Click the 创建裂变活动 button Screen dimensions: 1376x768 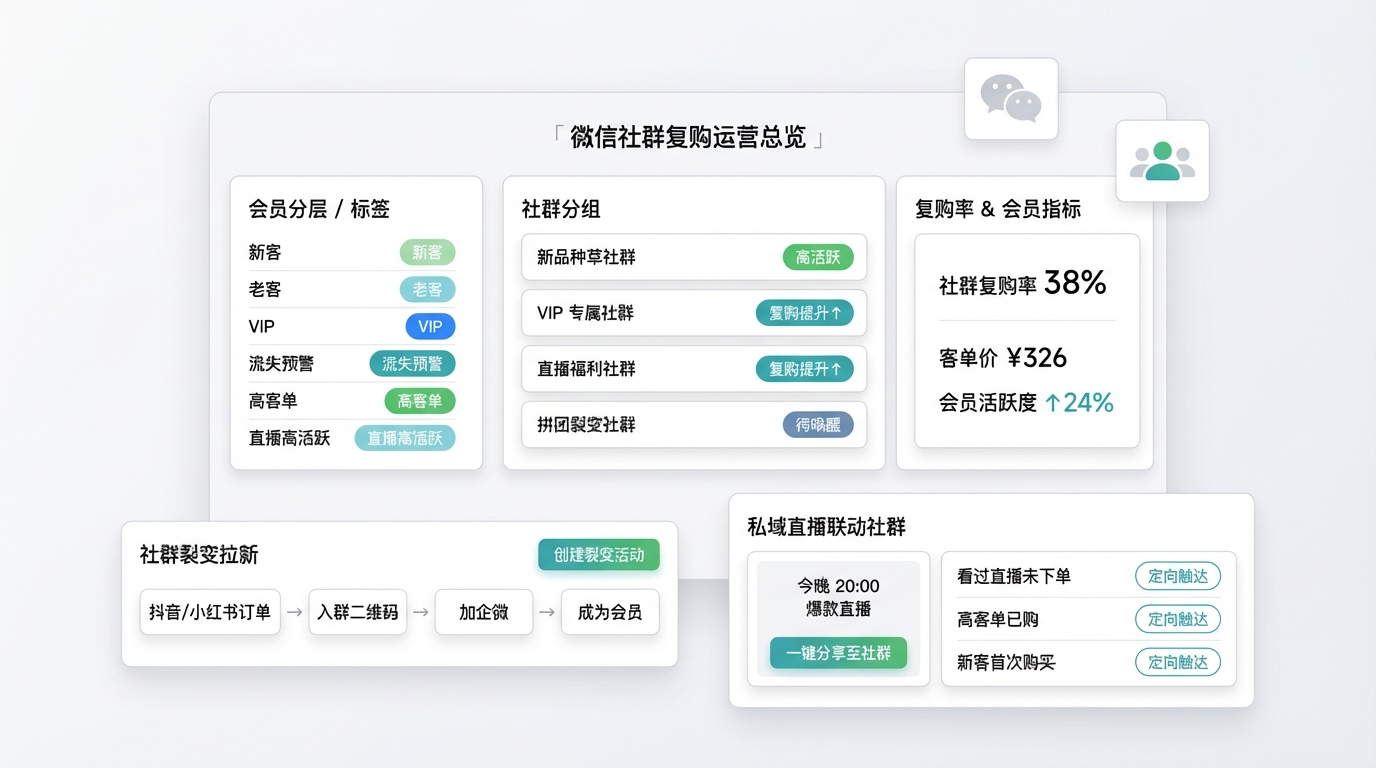click(598, 554)
